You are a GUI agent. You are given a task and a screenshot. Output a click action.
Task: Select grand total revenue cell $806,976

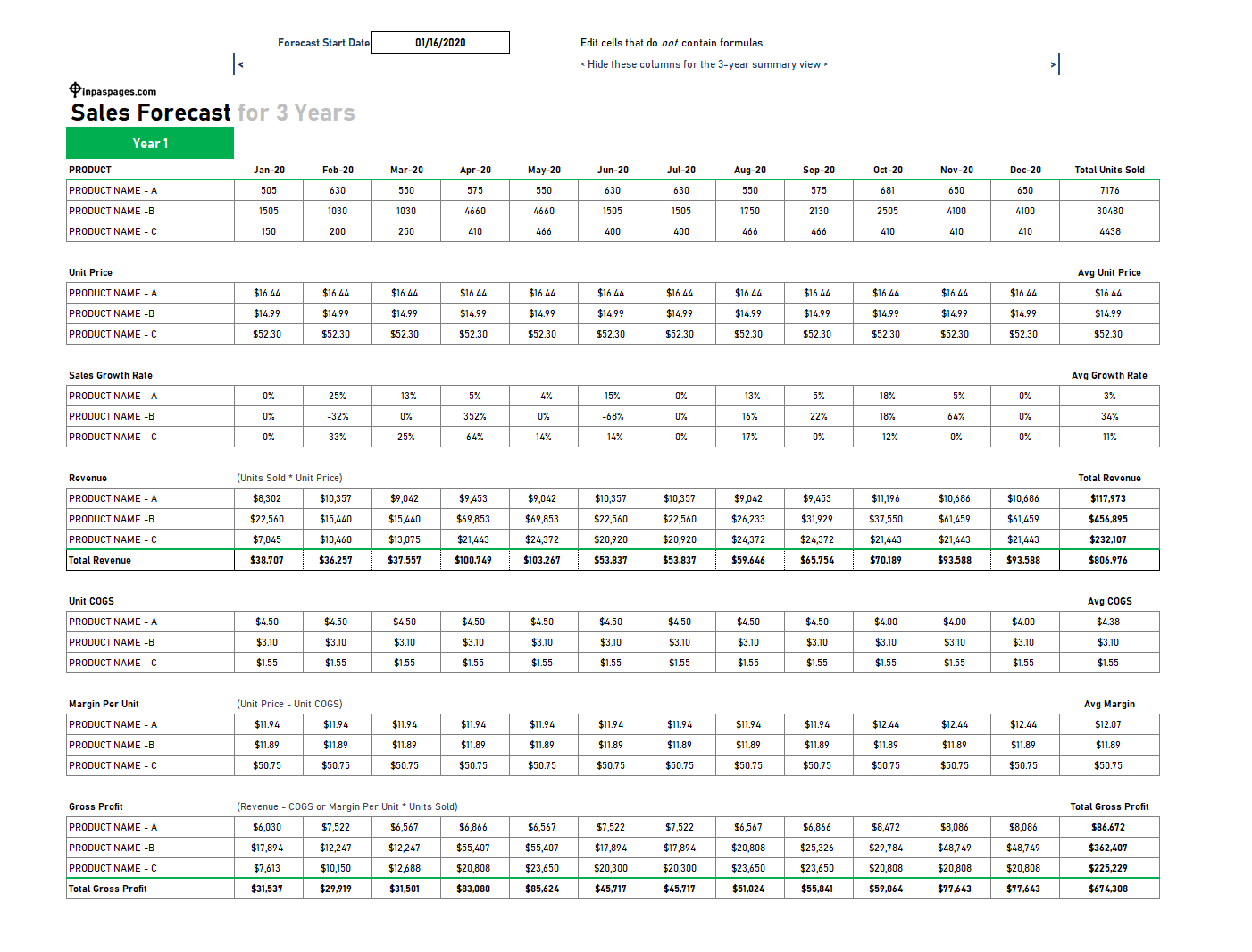point(1109,560)
